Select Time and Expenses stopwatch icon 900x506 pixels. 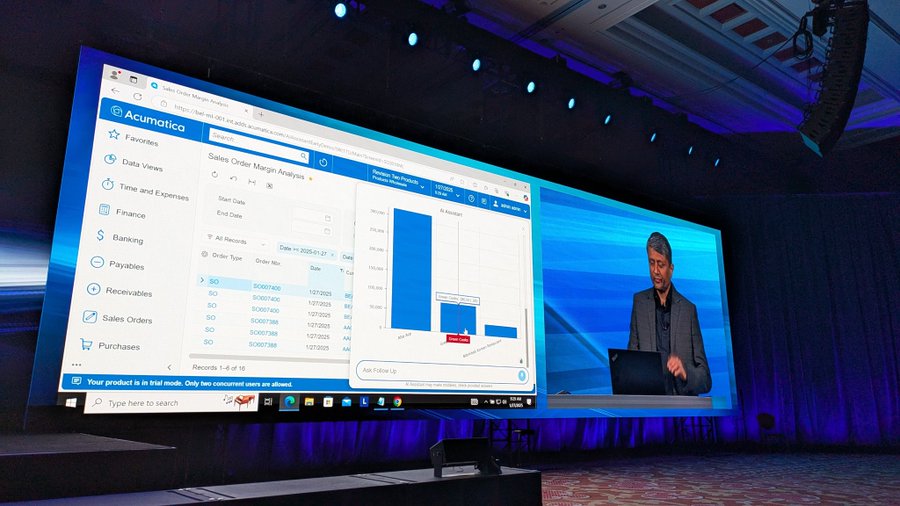[x=108, y=185]
